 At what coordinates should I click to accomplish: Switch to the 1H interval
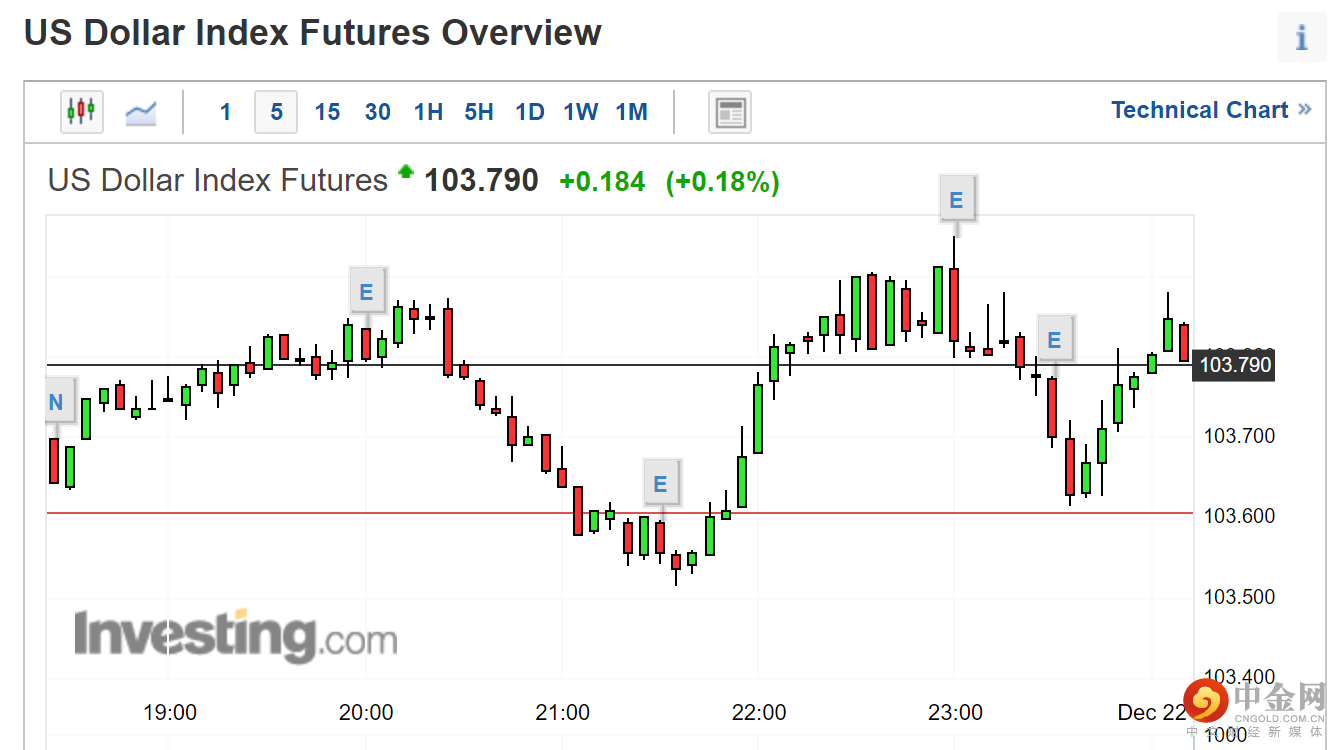pyautogui.click(x=428, y=112)
